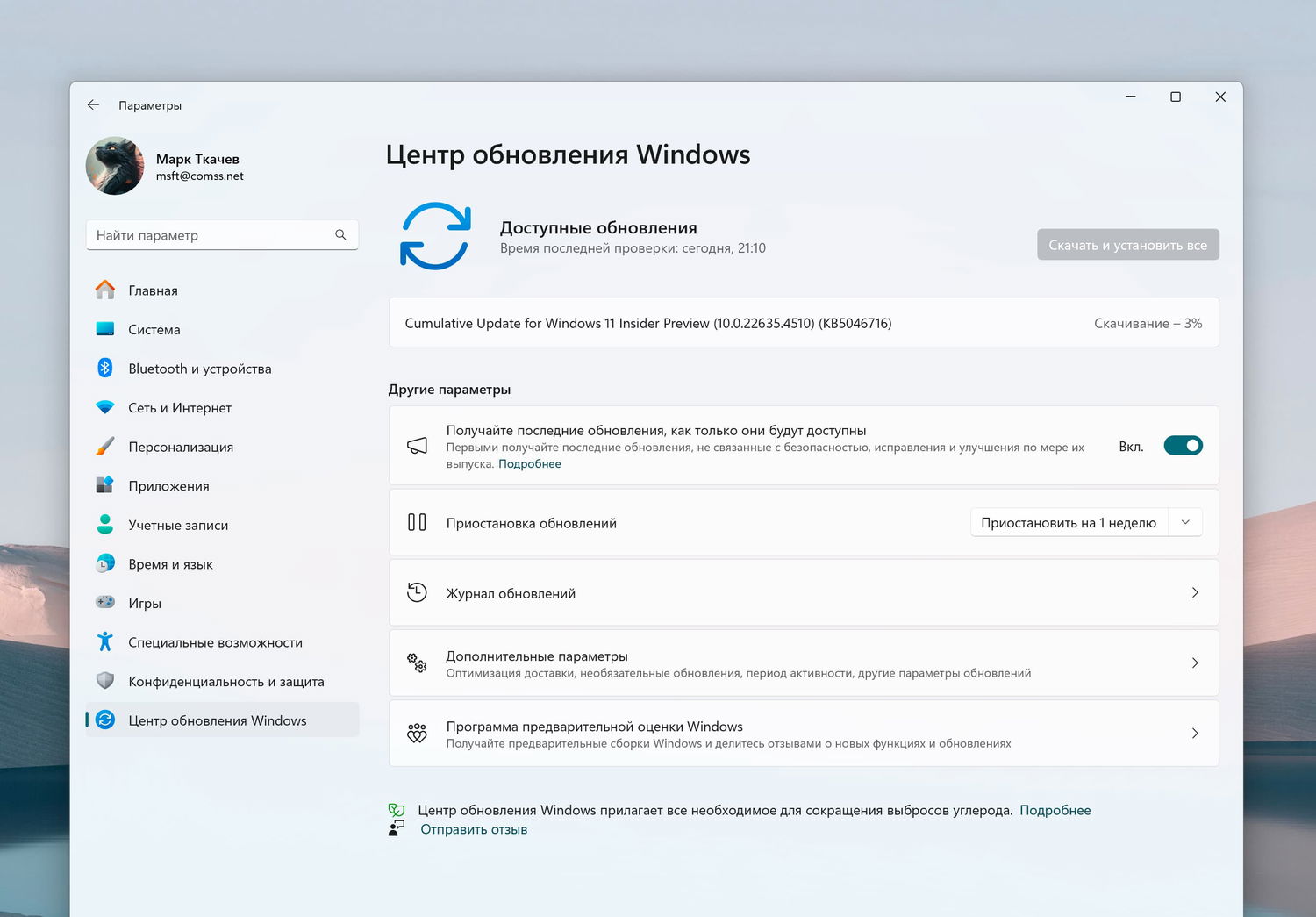
Task: Click the Вкл. toggle state label
Action: tap(1131, 447)
